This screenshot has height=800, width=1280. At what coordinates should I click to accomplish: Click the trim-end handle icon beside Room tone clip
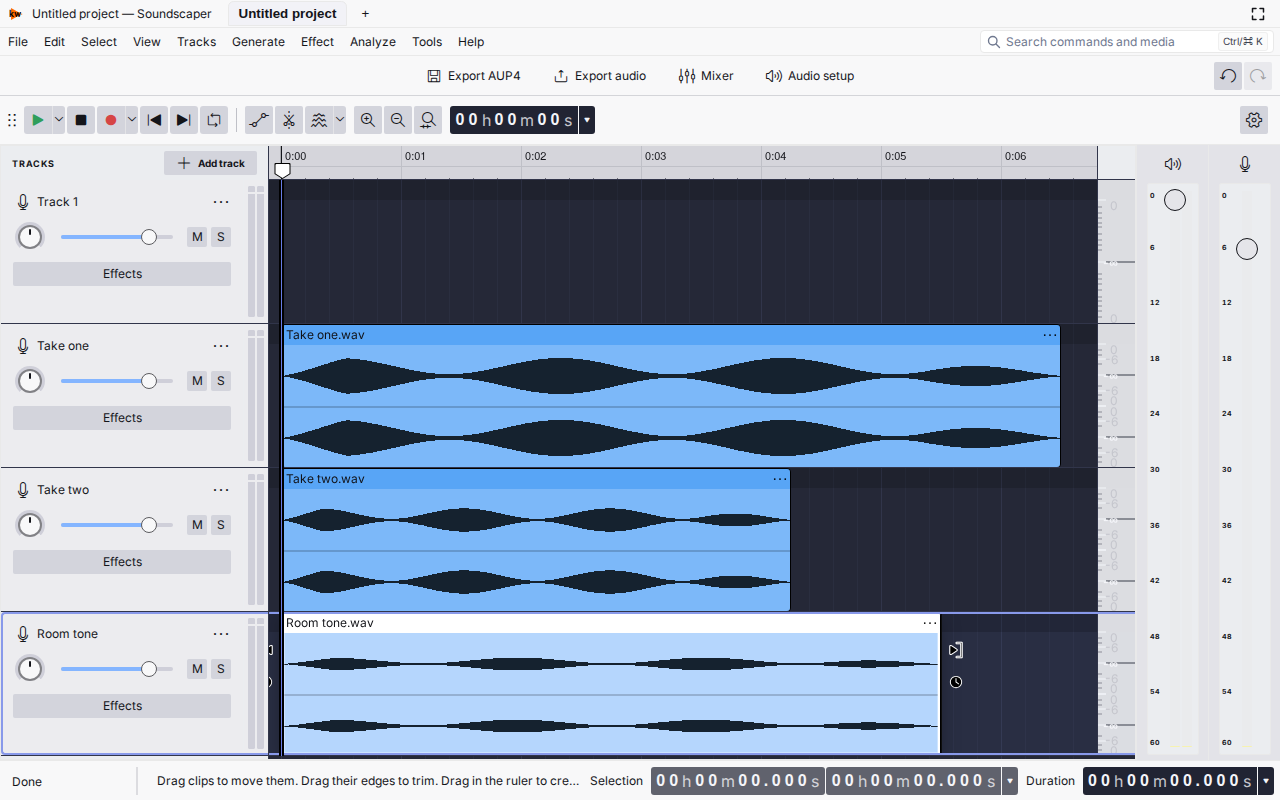pos(956,650)
